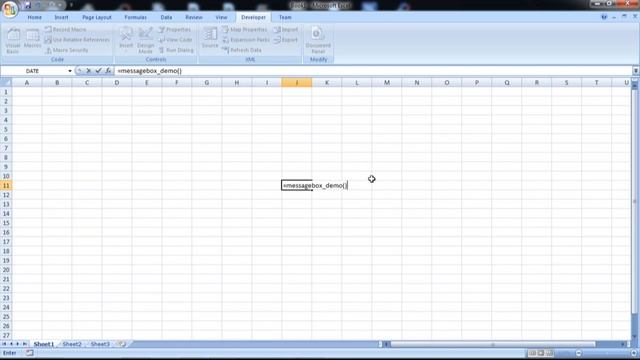Viewport: 640px width, 360px height.
Task: Open the Formulas tab
Action: point(136,17)
